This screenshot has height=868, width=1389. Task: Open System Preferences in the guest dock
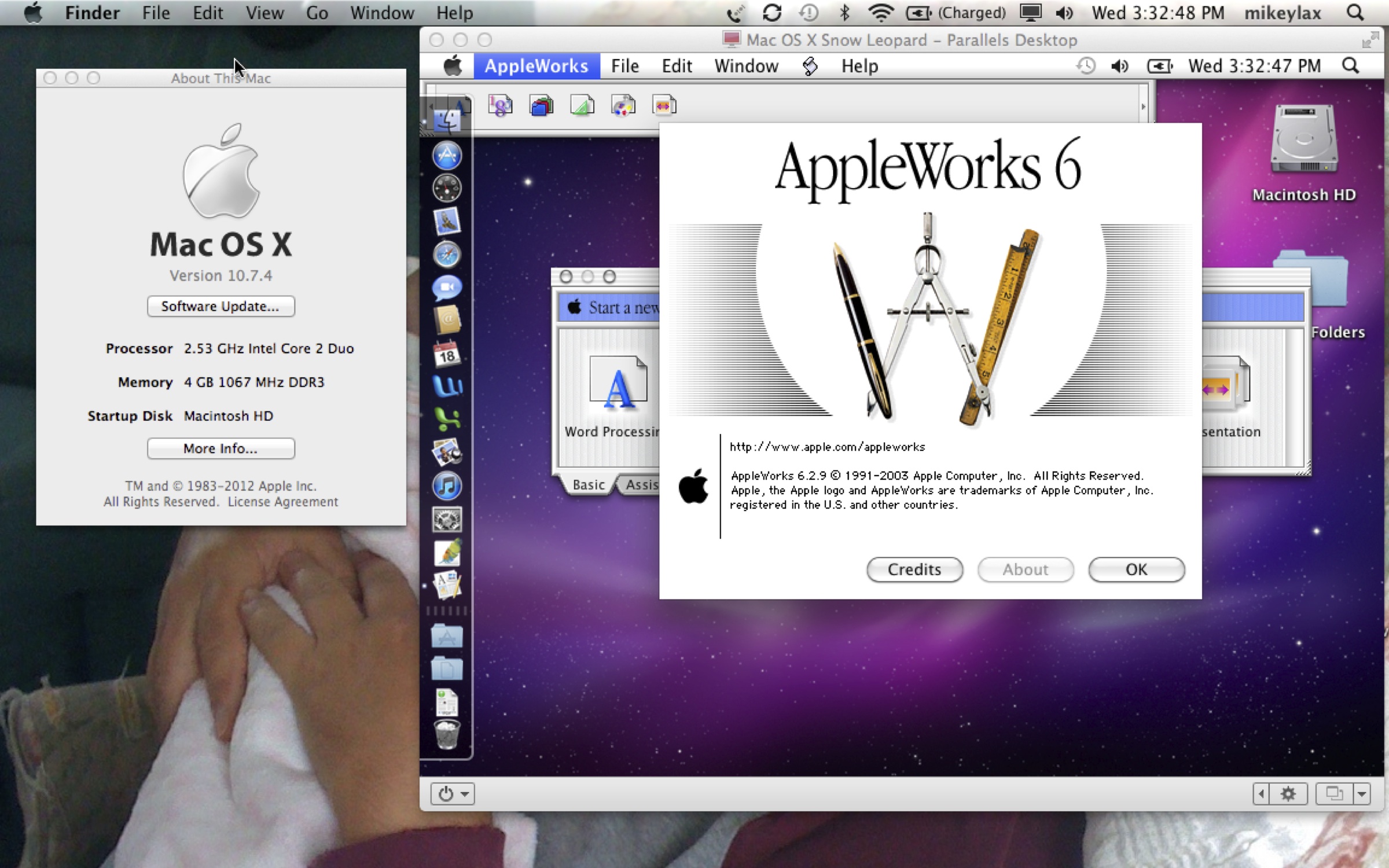(x=447, y=519)
